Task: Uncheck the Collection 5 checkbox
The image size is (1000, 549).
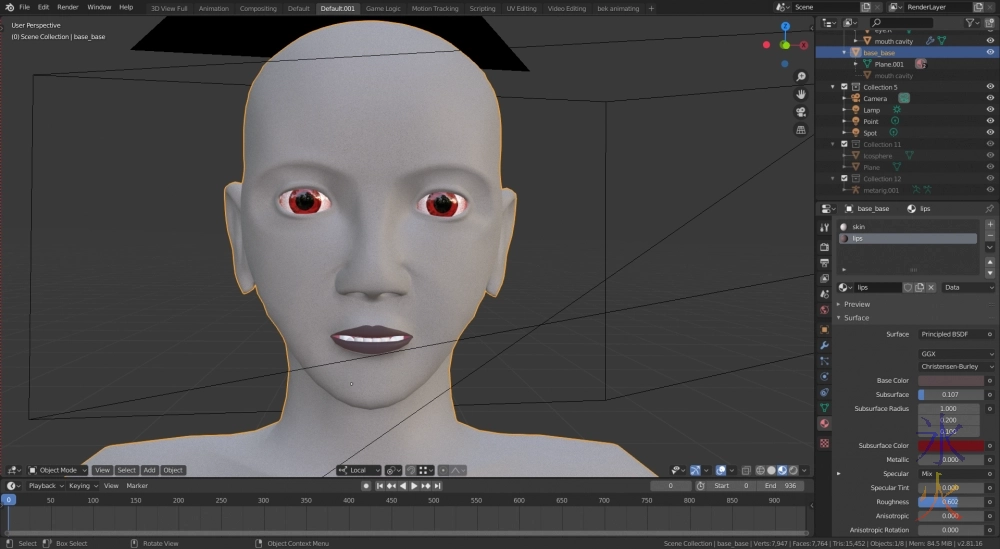Action: tap(844, 87)
